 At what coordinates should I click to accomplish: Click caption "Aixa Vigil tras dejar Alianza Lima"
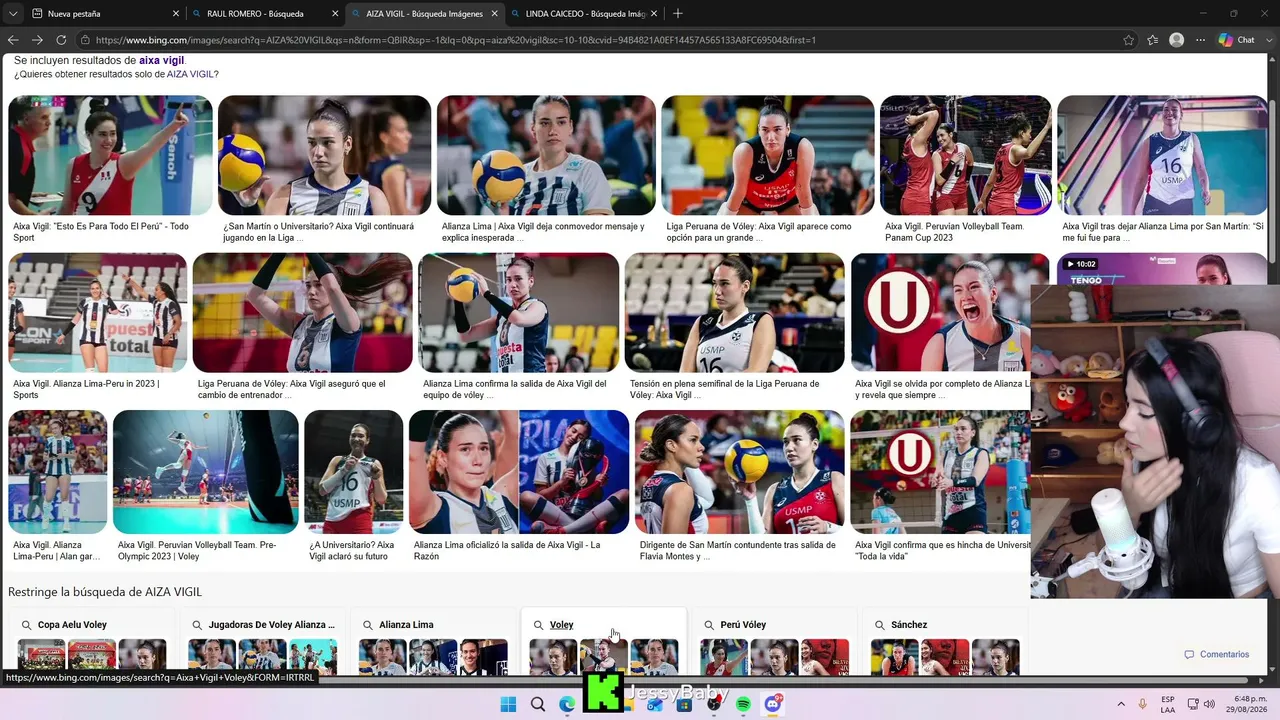pos(1163,232)
